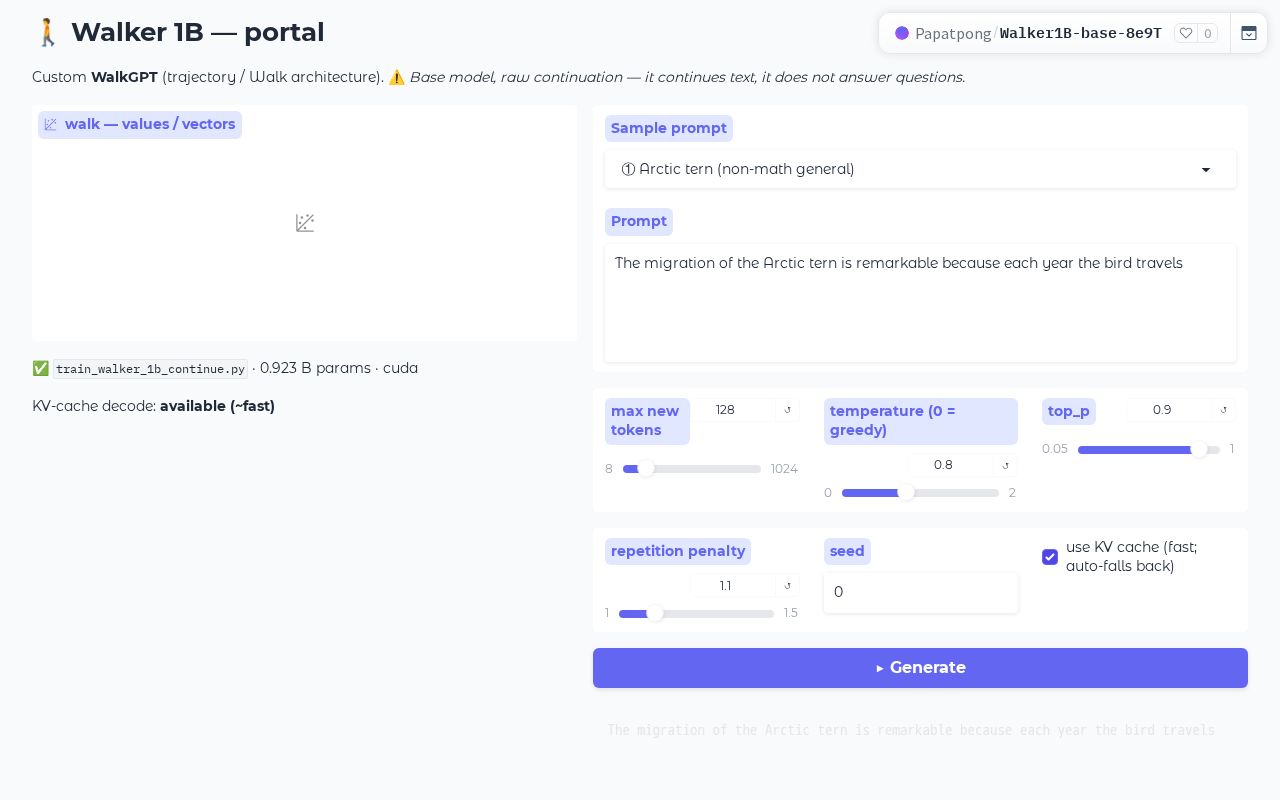Reset the top_p value
Viewport: 1280px width, 800px height.
tap(1223, 410)
